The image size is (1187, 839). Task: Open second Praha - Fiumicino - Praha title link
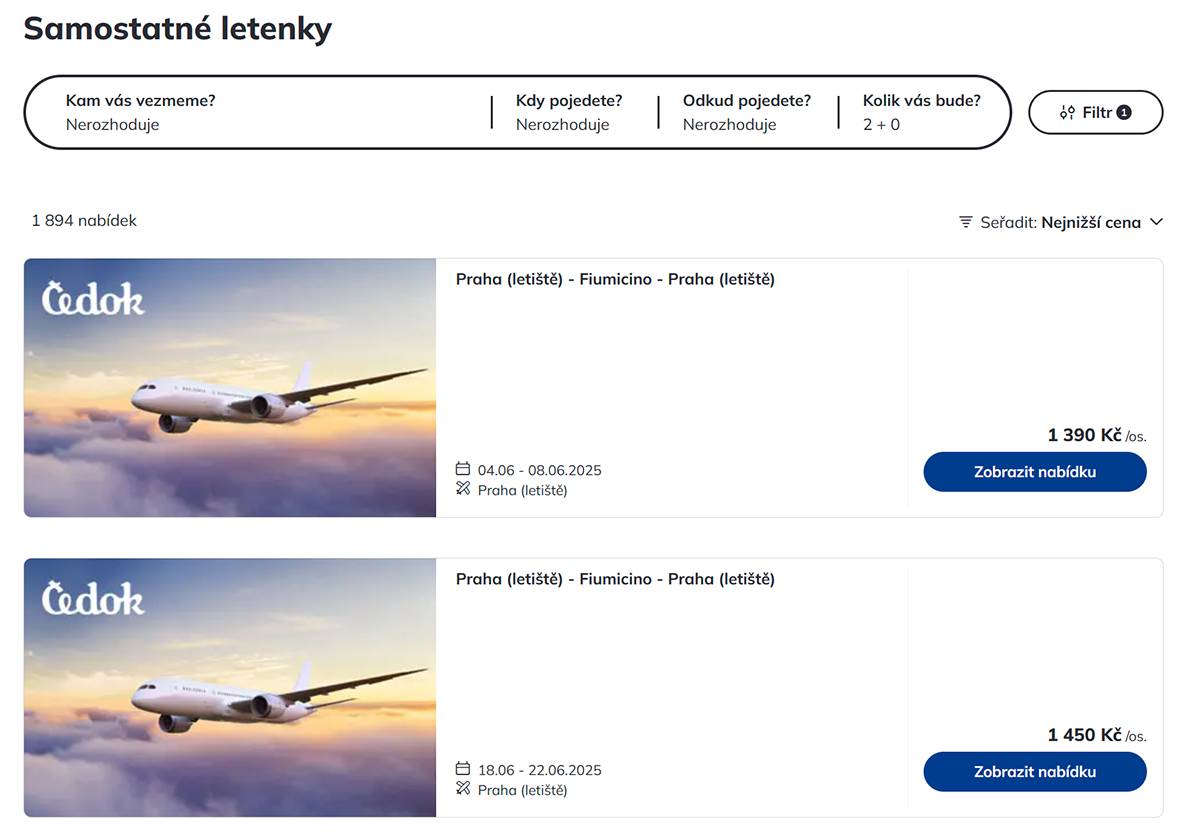click(x=615, y=579)
